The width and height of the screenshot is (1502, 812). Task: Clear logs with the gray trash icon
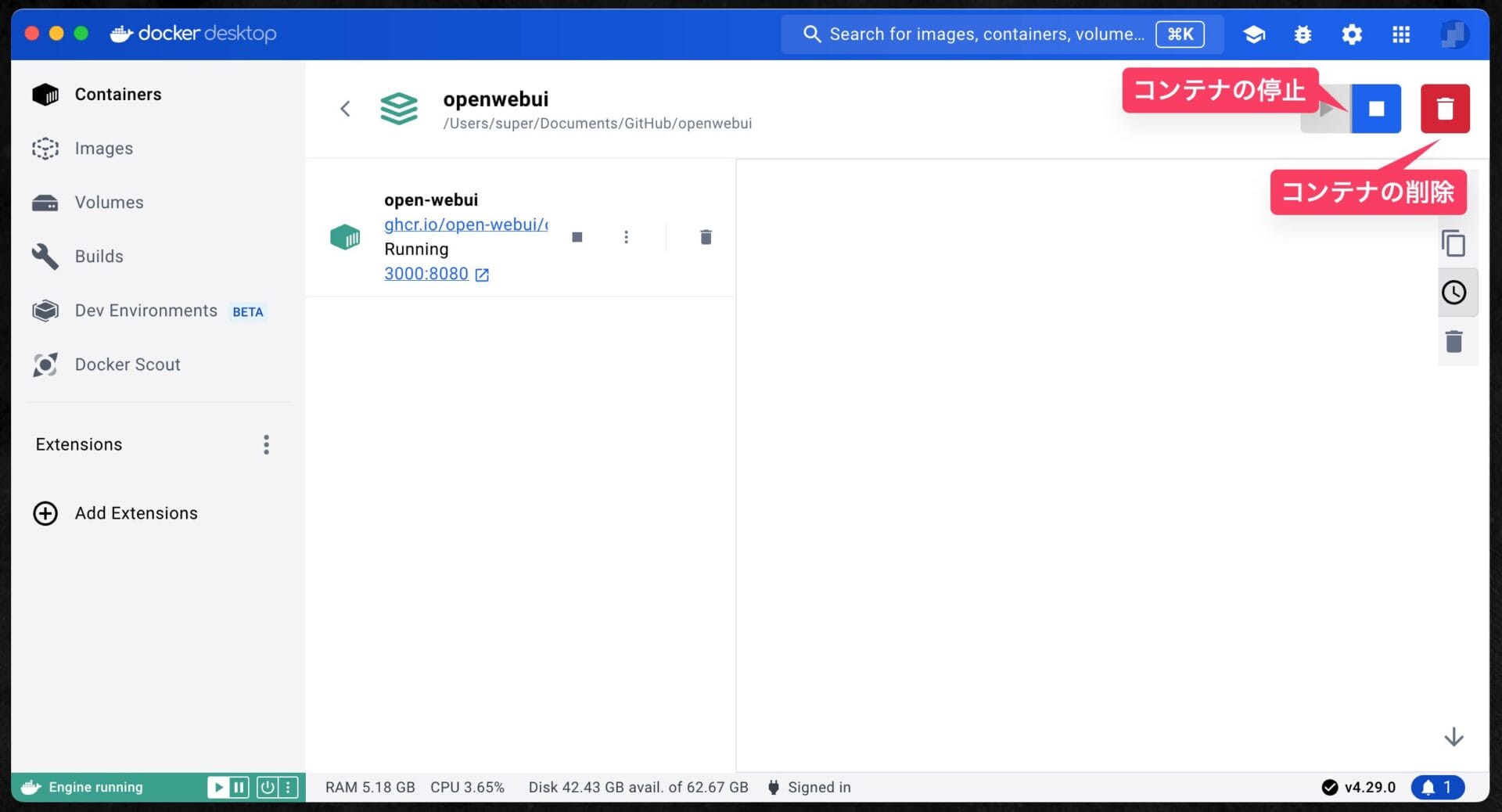[1453, 342]
